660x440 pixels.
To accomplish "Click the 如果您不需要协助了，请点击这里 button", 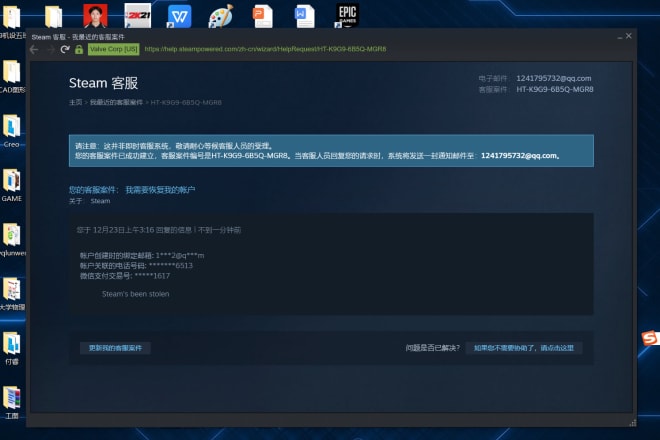I will (524, 348).
